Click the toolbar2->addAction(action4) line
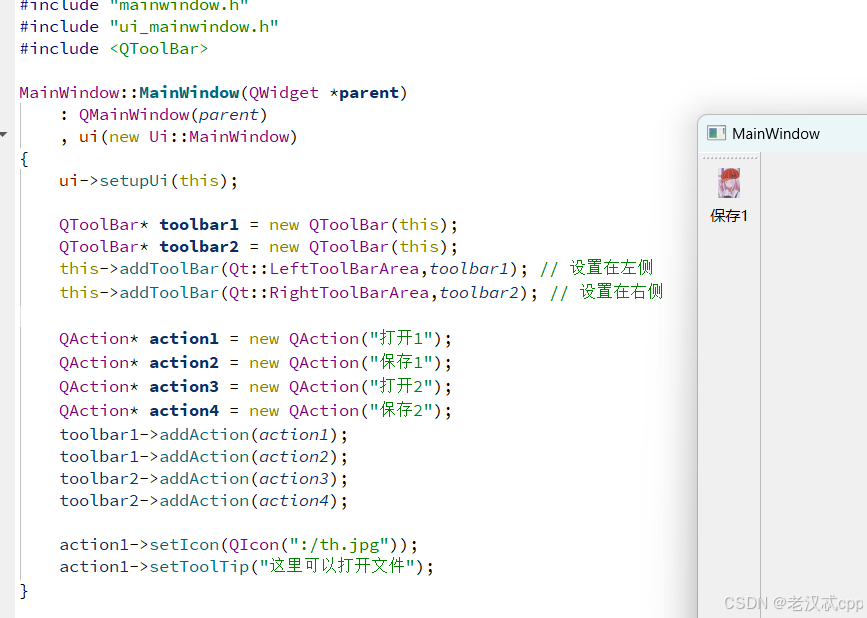 click(x=203, y=501)
